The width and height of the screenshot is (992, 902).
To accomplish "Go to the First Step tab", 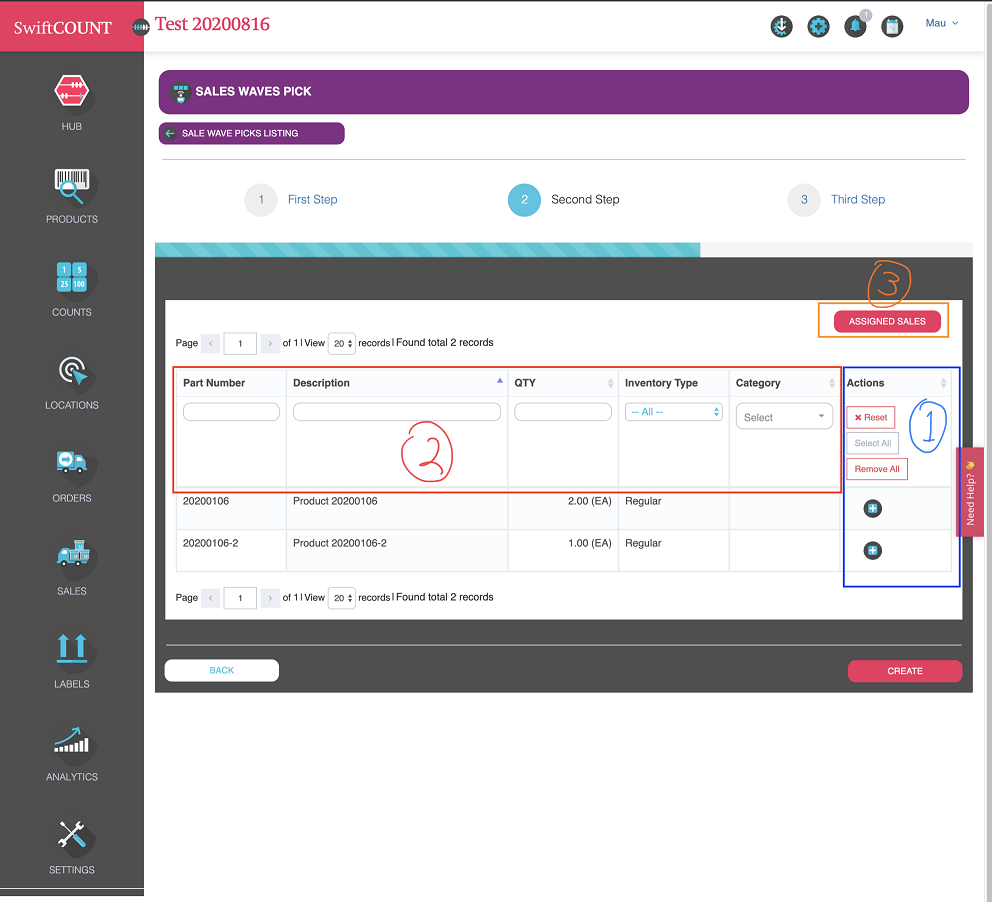I will [312, 199].
